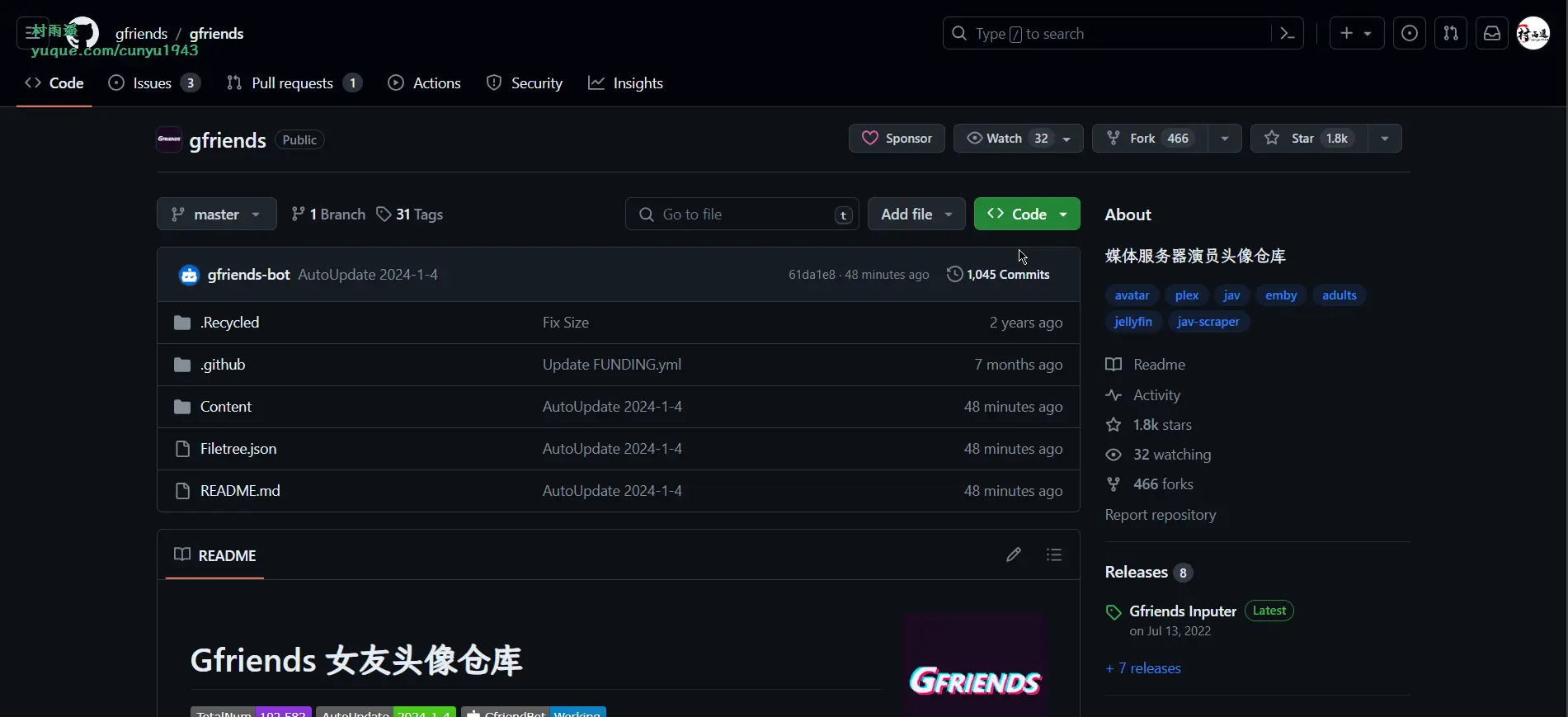
Task: Expand the Star lists dropdown arrow
Action: (1385, 139)
